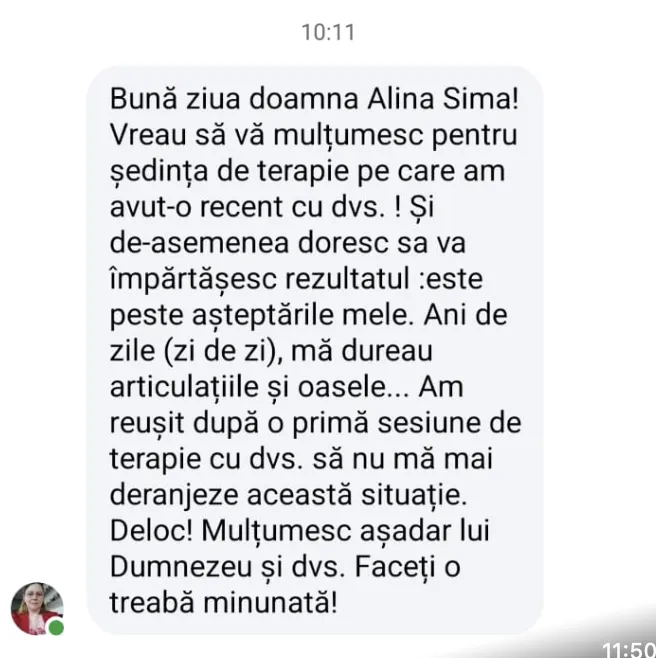Select the name "Alina Sima!" in message
The height and width of the screenshot is (658, 656).
pyautogui.click(x=443, y=99)
